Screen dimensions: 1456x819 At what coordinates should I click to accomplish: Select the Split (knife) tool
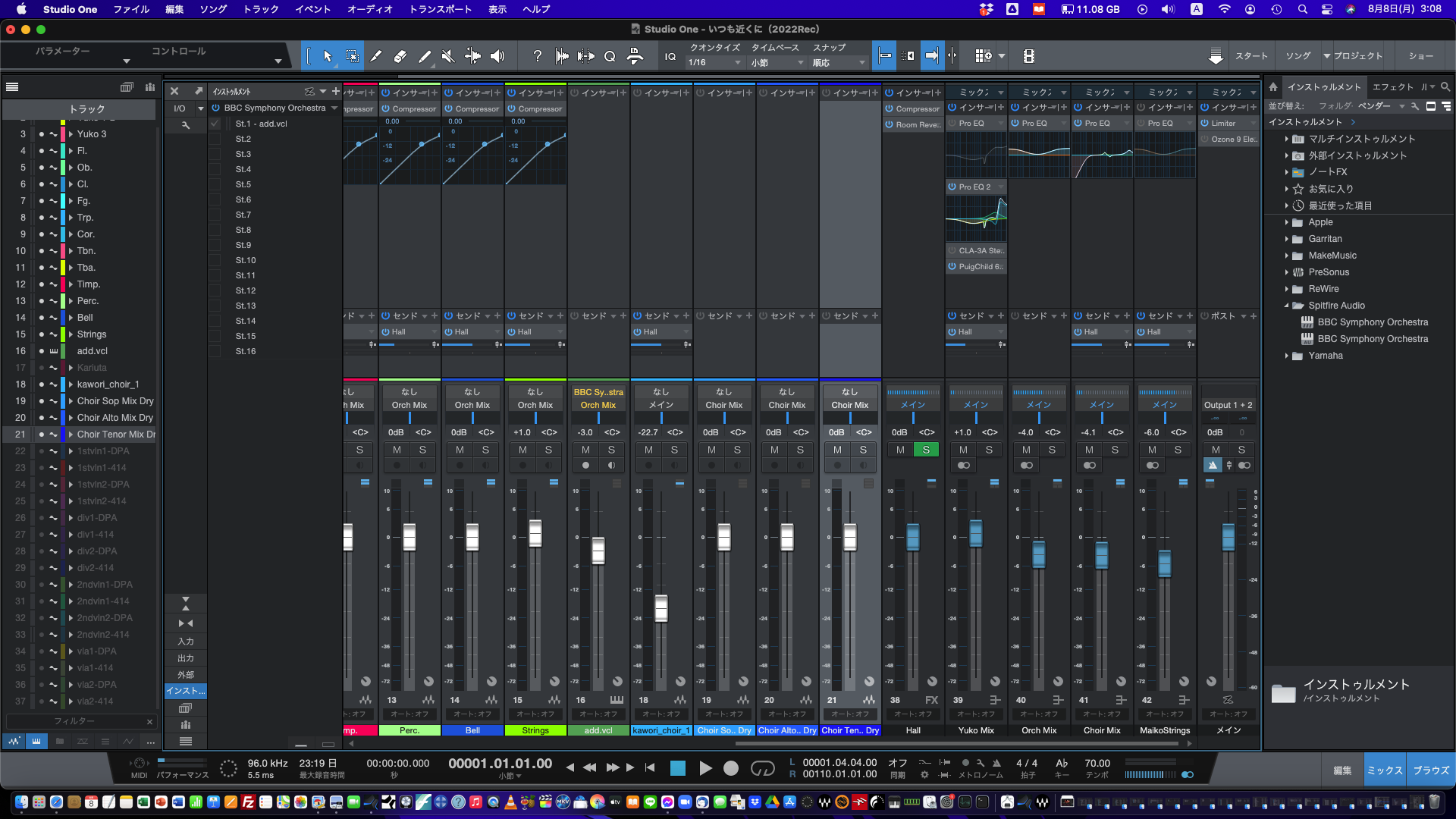tap(376, 56)
